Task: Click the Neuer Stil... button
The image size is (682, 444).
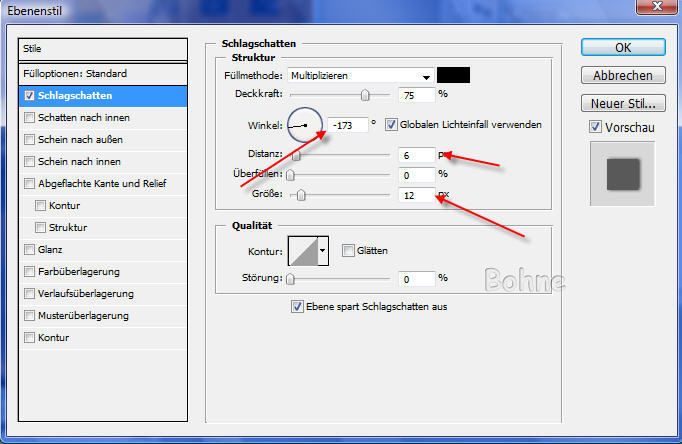Action: [x=622, y=103]
